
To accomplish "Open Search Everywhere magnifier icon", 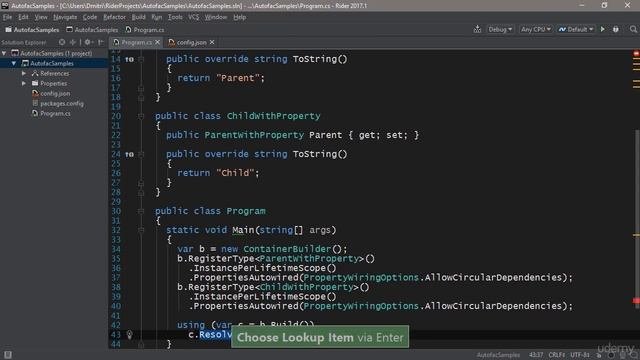I will 633,29.
